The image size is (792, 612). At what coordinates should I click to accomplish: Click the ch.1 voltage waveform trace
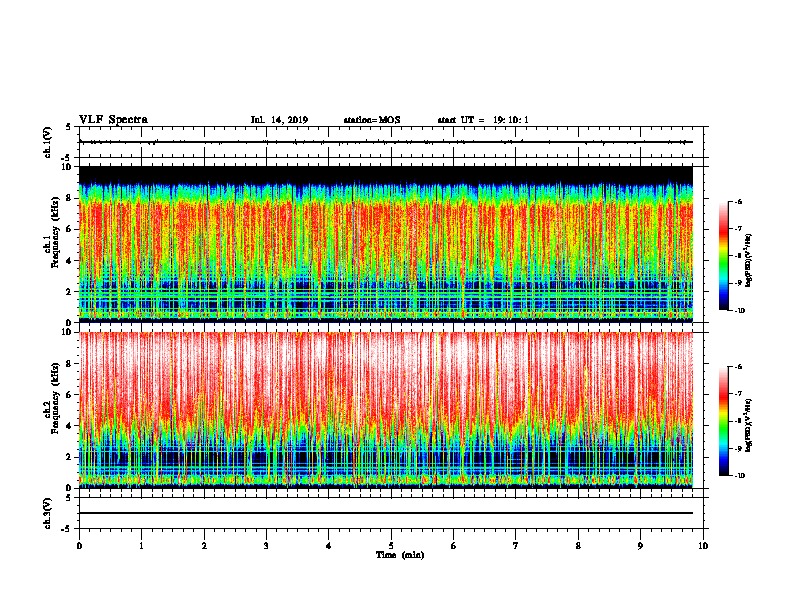click(x=386, y=142)
